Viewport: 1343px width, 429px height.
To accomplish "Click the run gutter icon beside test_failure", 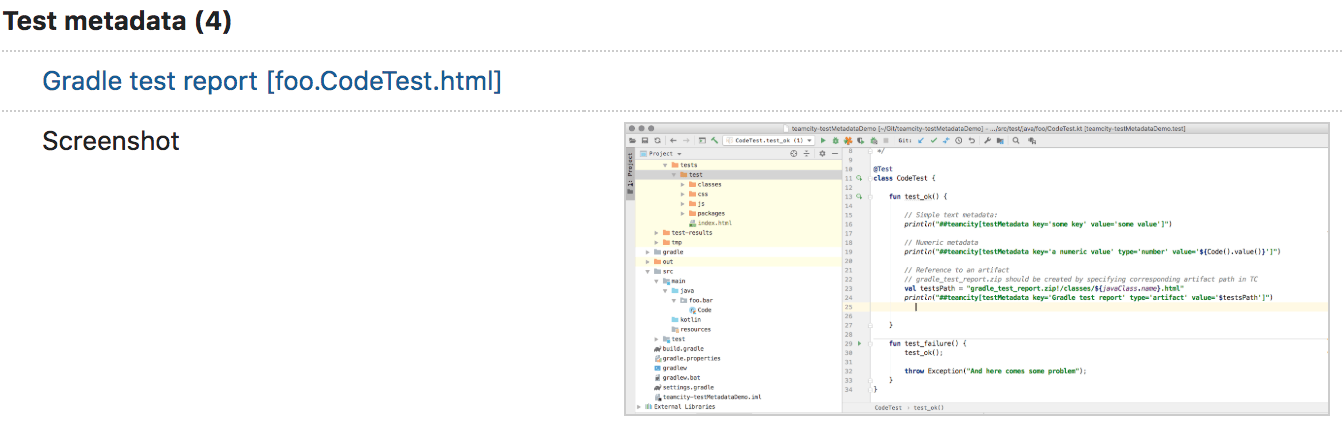I will pyautogui.click(x=859, y=343).
